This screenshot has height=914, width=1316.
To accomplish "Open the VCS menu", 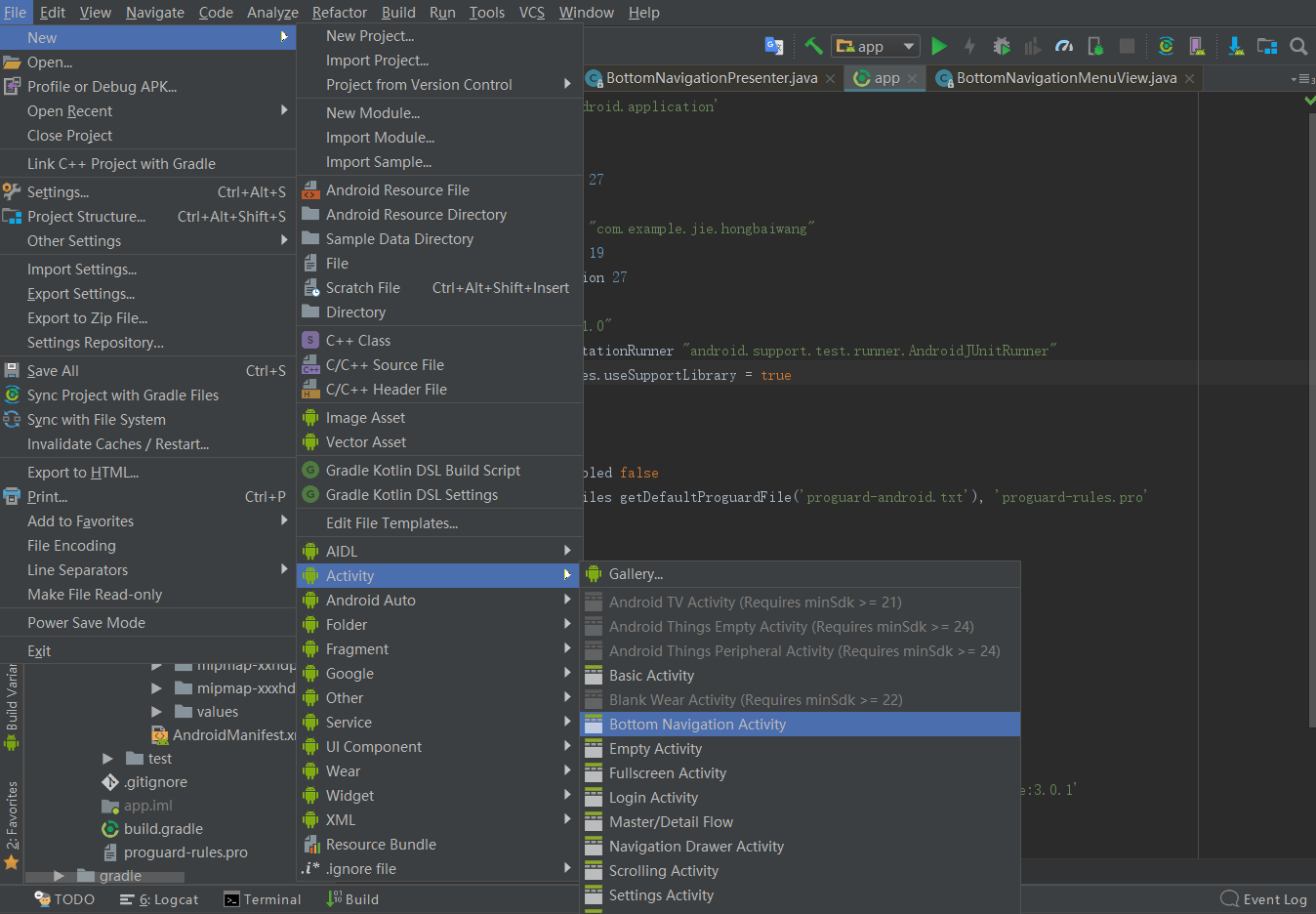I will [x=532, y=12].
